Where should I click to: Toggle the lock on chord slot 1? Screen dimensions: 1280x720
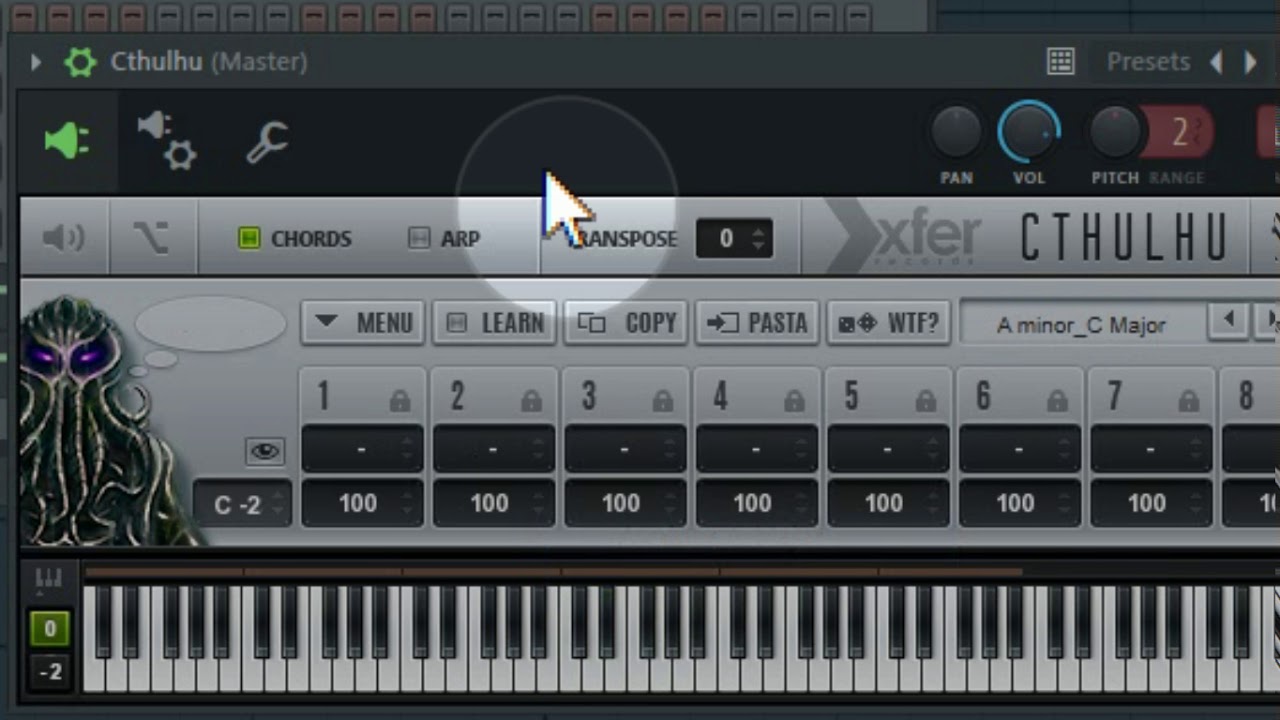tap(400, 401)
